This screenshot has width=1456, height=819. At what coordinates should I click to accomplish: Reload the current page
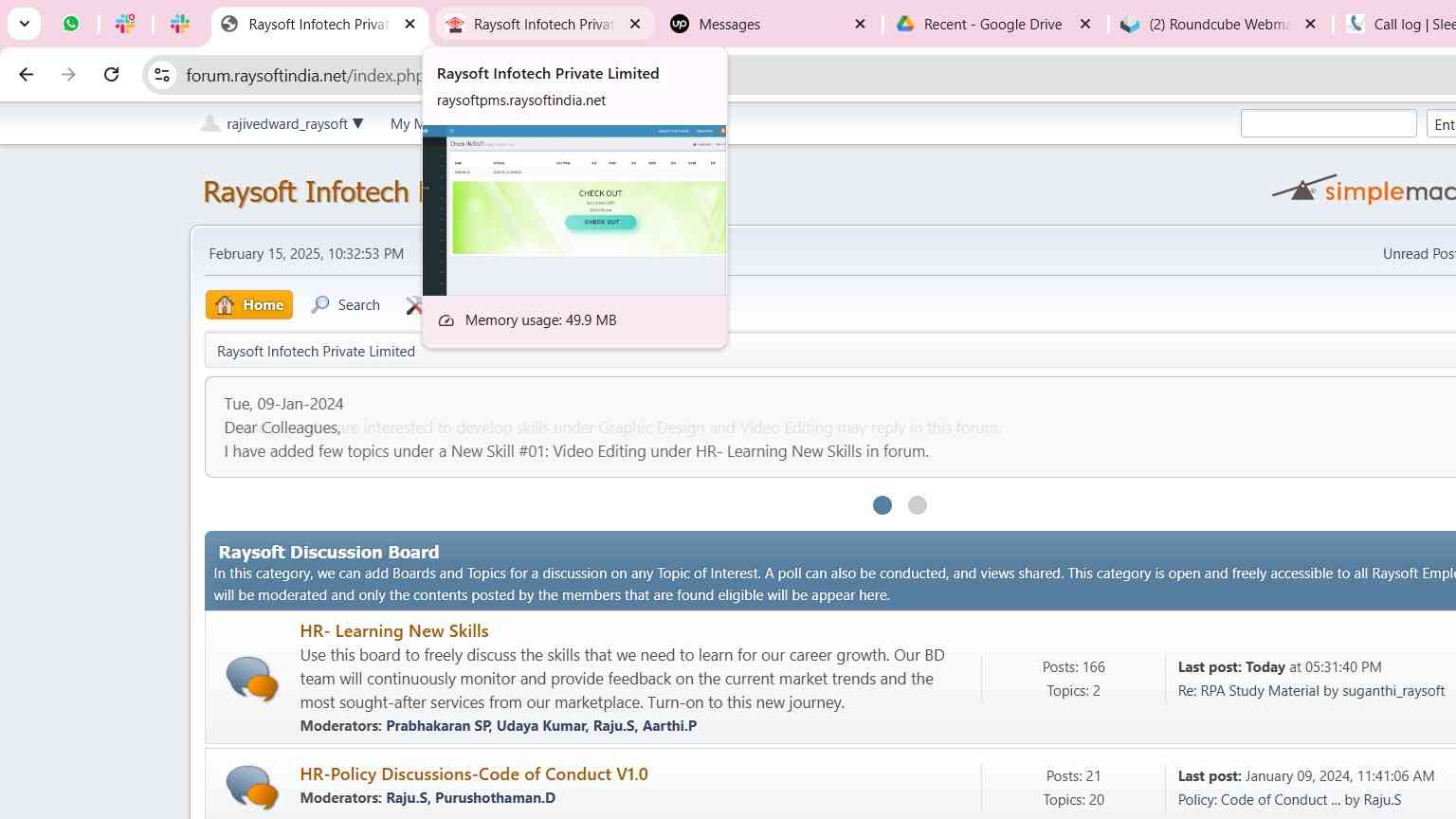tap(111, 74)
